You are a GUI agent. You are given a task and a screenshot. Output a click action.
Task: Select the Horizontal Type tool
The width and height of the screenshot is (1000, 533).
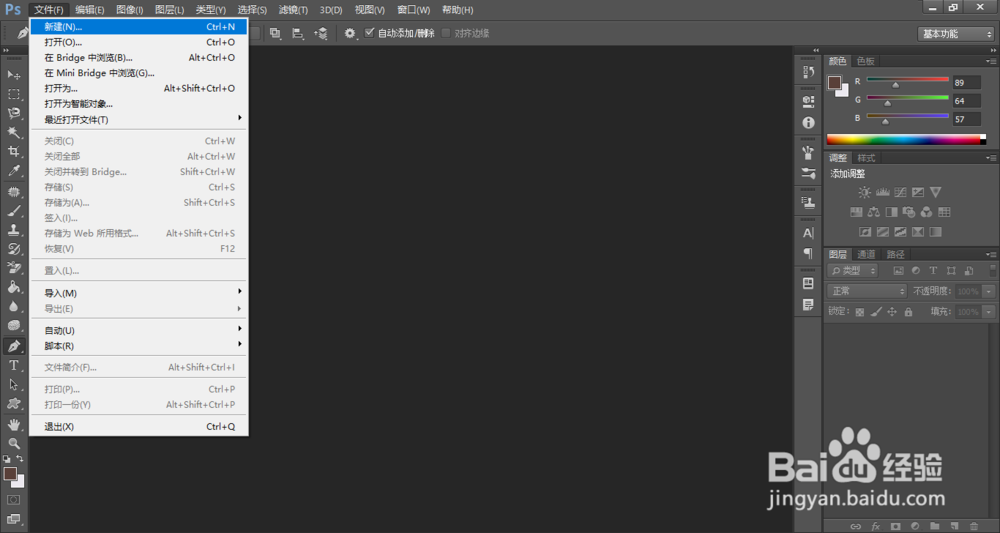13,365
